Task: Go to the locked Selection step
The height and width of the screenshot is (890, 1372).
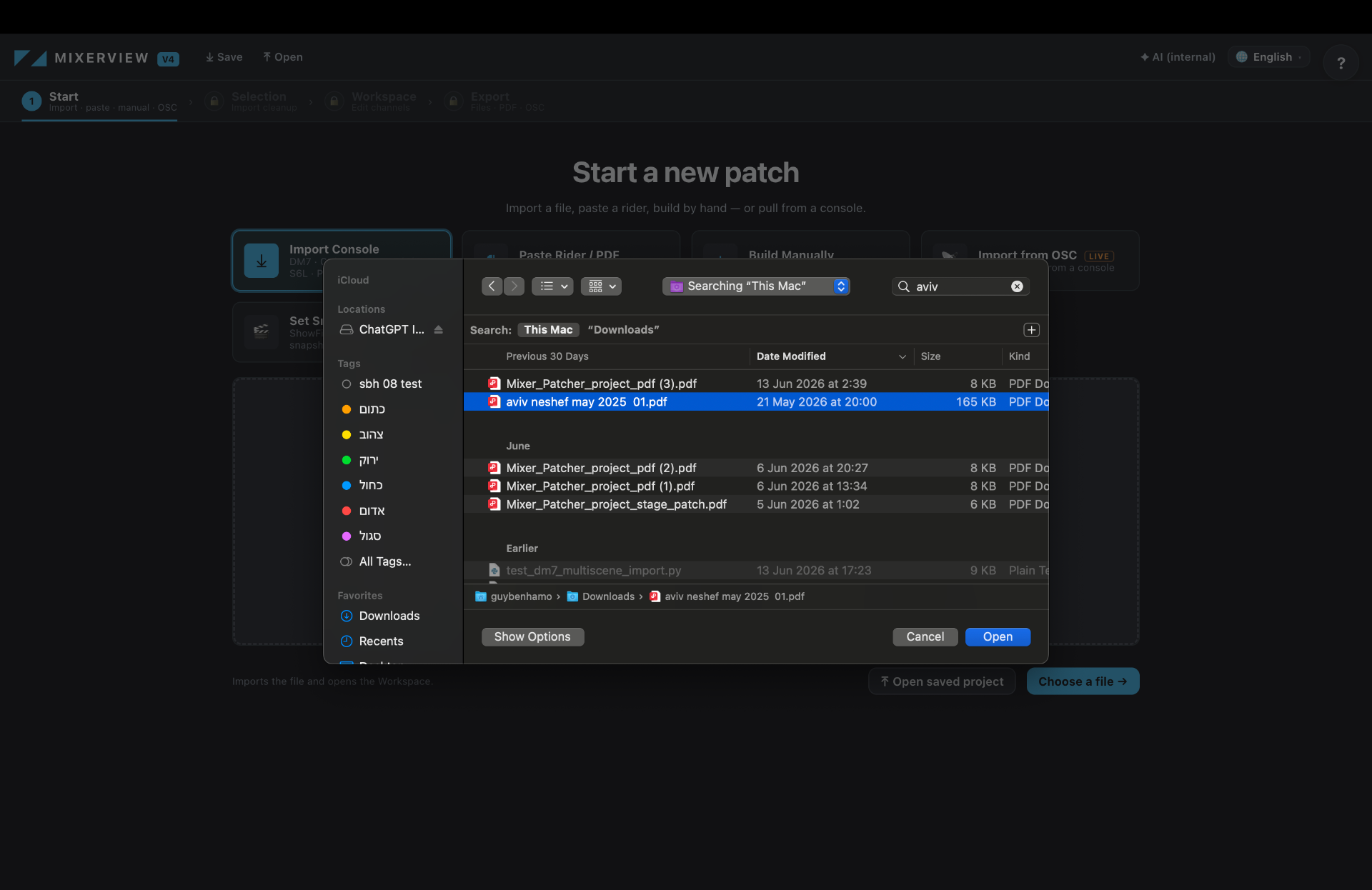Action: pos(251,101)
